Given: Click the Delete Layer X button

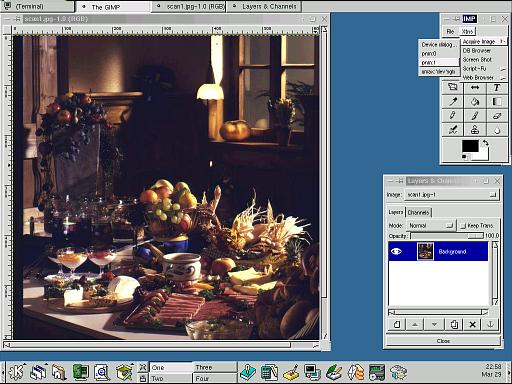Looking at the screenshot, I should pyautogui.click(x=472, y=324).
